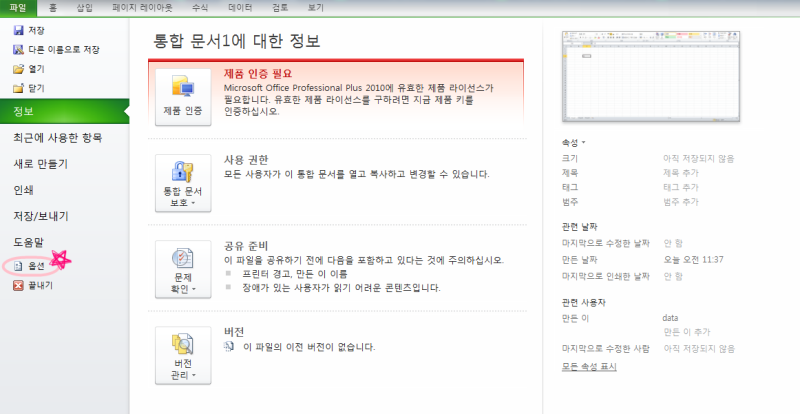
Task: Select New (새로 만들기) in the sidebar
Action: tap(41, 164)
